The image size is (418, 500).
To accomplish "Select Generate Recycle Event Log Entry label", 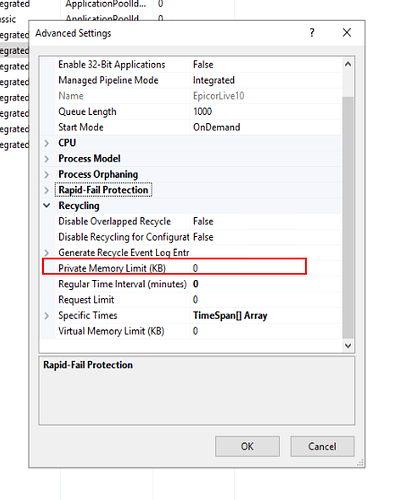I will coord(124,253).
